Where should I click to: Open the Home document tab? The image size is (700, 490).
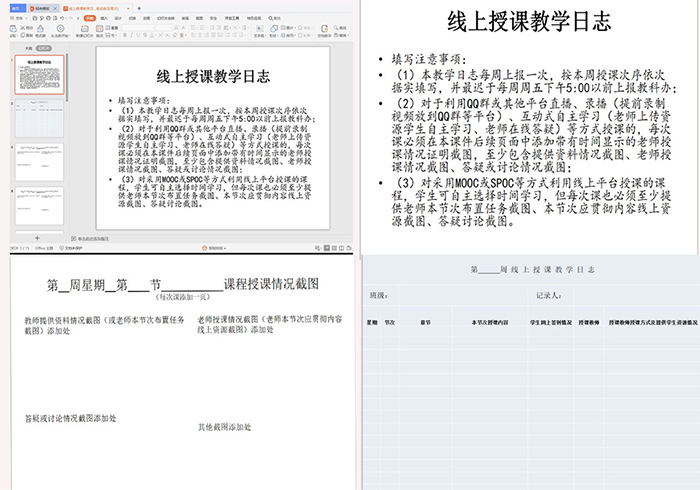17,7
